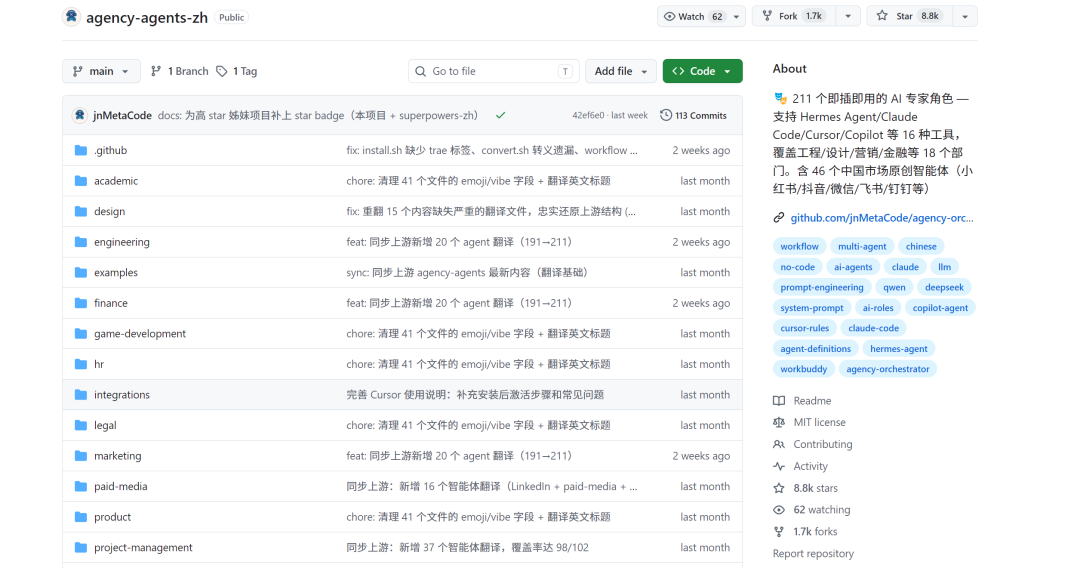Click the eye icon beside 62 watching
Image resolution: width=1080 pixels, height=568 pixels.
[779, 509]
